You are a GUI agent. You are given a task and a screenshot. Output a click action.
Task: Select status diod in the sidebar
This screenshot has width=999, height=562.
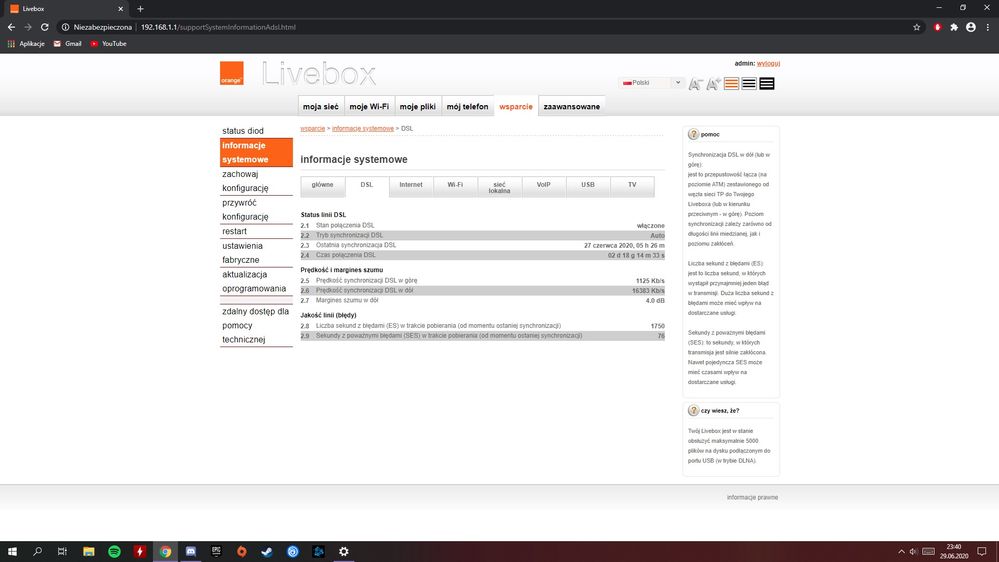coord(243,131)
